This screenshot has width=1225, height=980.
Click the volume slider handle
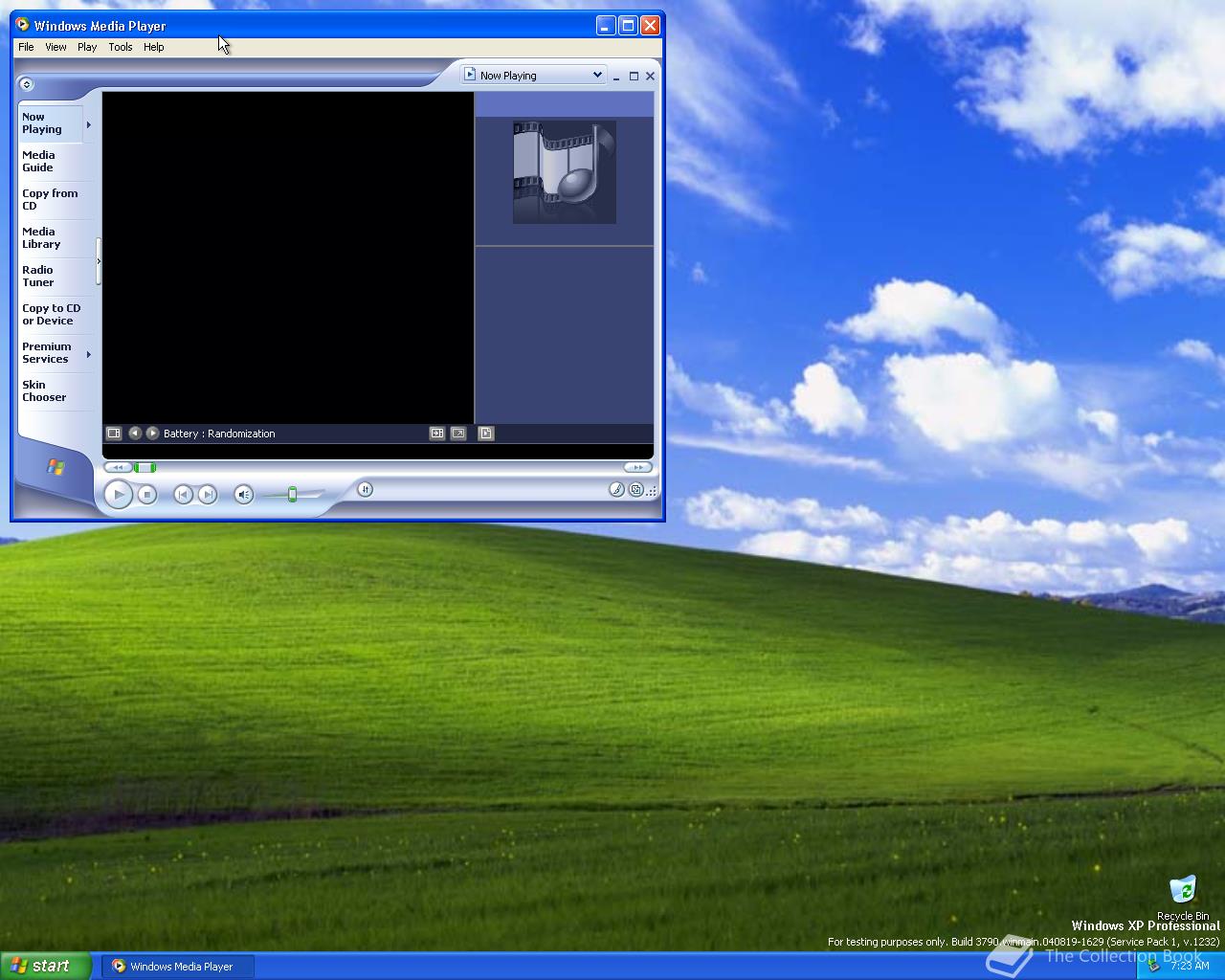(x=293, y=495)
